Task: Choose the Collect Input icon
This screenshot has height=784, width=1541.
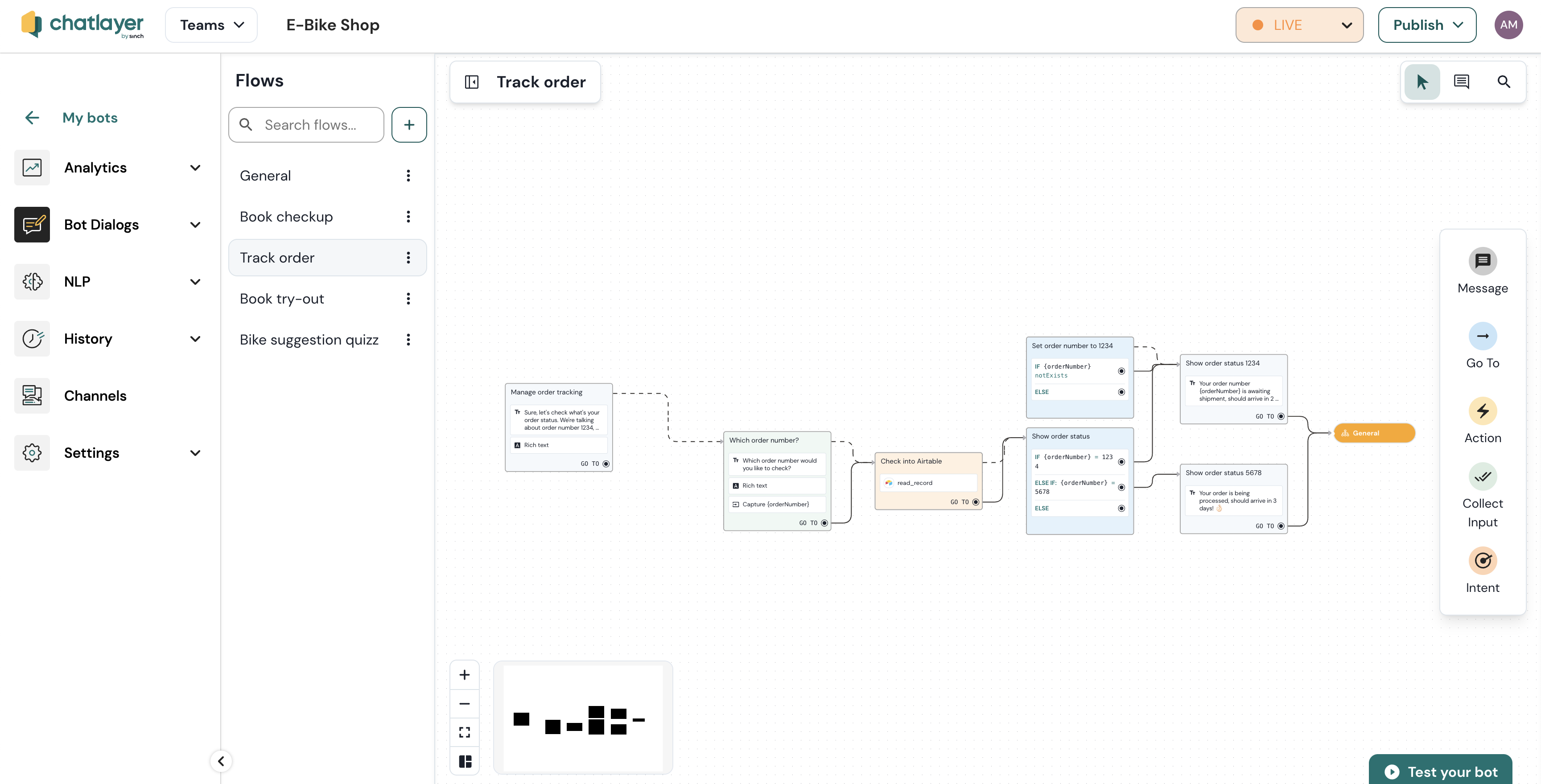Action: coord(1483,476)
